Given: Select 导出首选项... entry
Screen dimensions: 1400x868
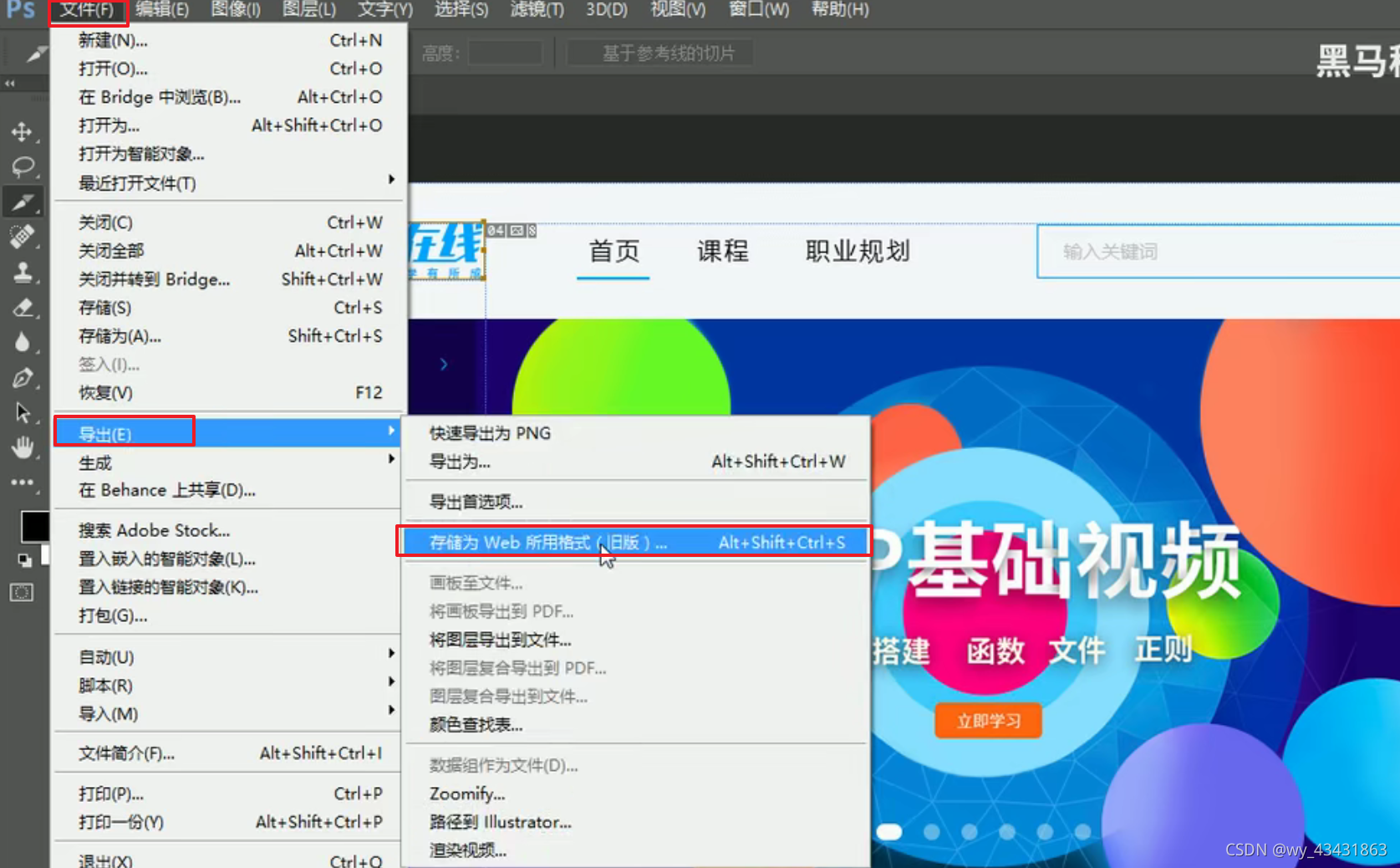Looking at the screenshot, I should [x=636, y=502].
